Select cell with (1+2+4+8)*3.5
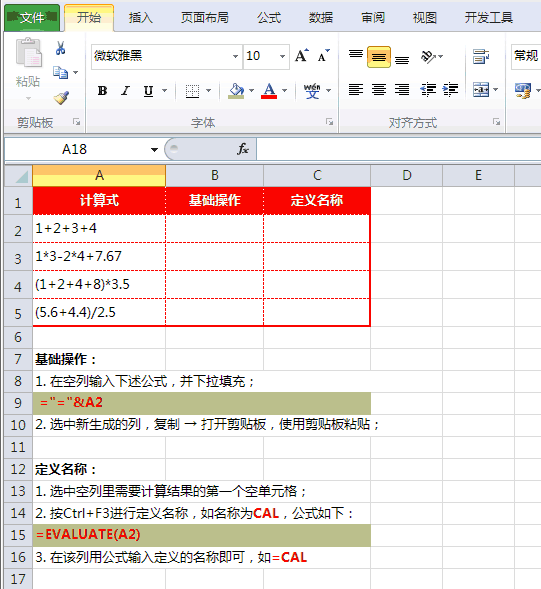The width and height of the screenshot is (541, 589). 99,284
